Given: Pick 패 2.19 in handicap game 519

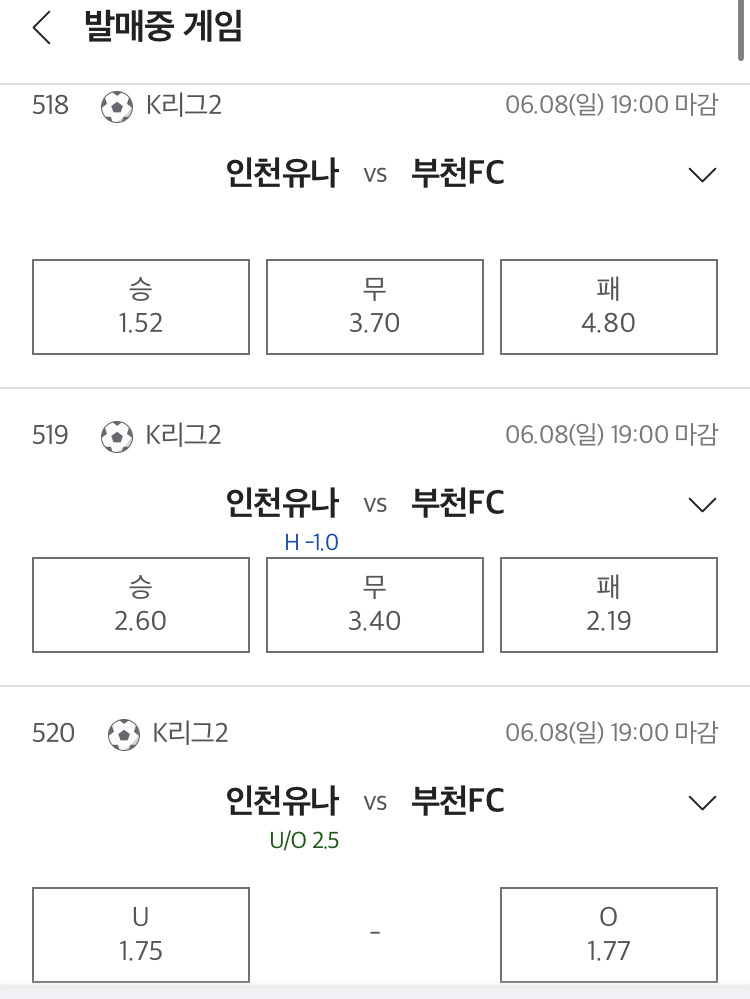Looking at the screenshot, I should click(x=609, y=605).
